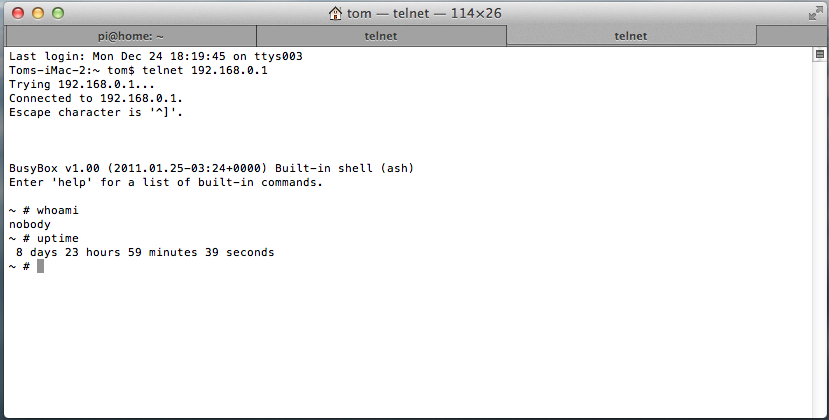Screen dimensions: 829x420
Task: Click the home folder icon in title bar
Action: coord(335,13)
